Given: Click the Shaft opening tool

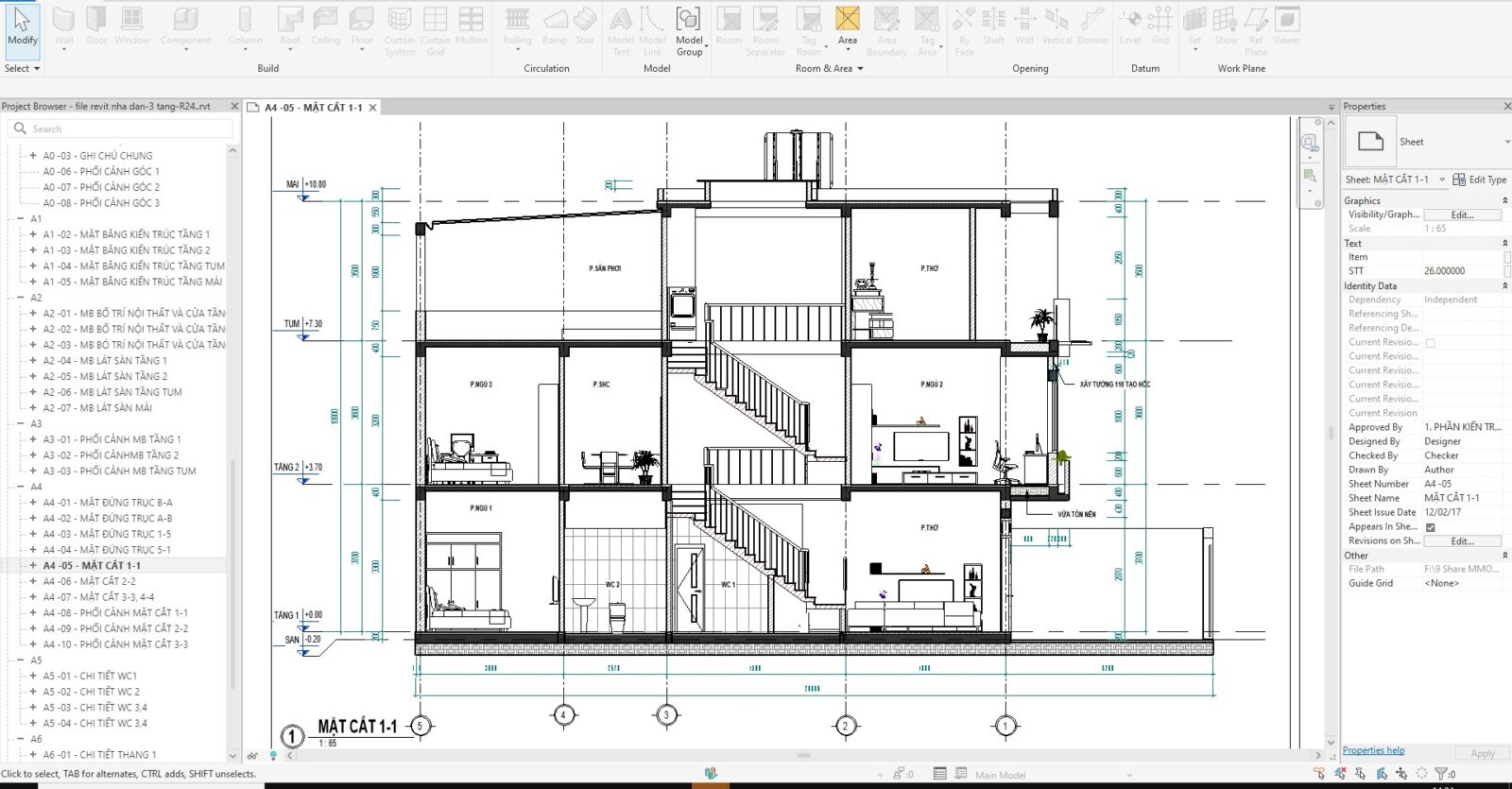Looking at the screenshot, I should point(993,26).
